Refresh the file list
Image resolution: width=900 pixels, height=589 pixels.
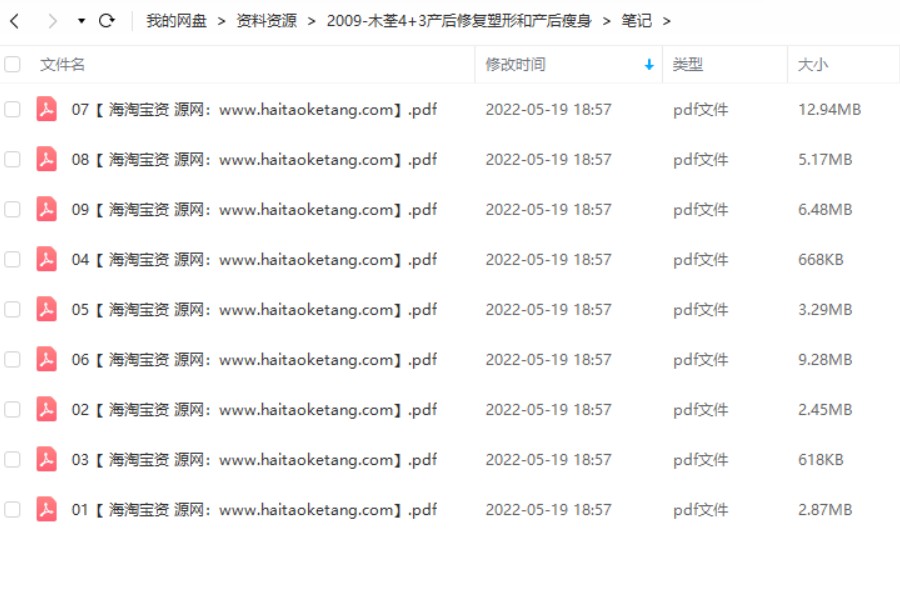tap(107, 21)
